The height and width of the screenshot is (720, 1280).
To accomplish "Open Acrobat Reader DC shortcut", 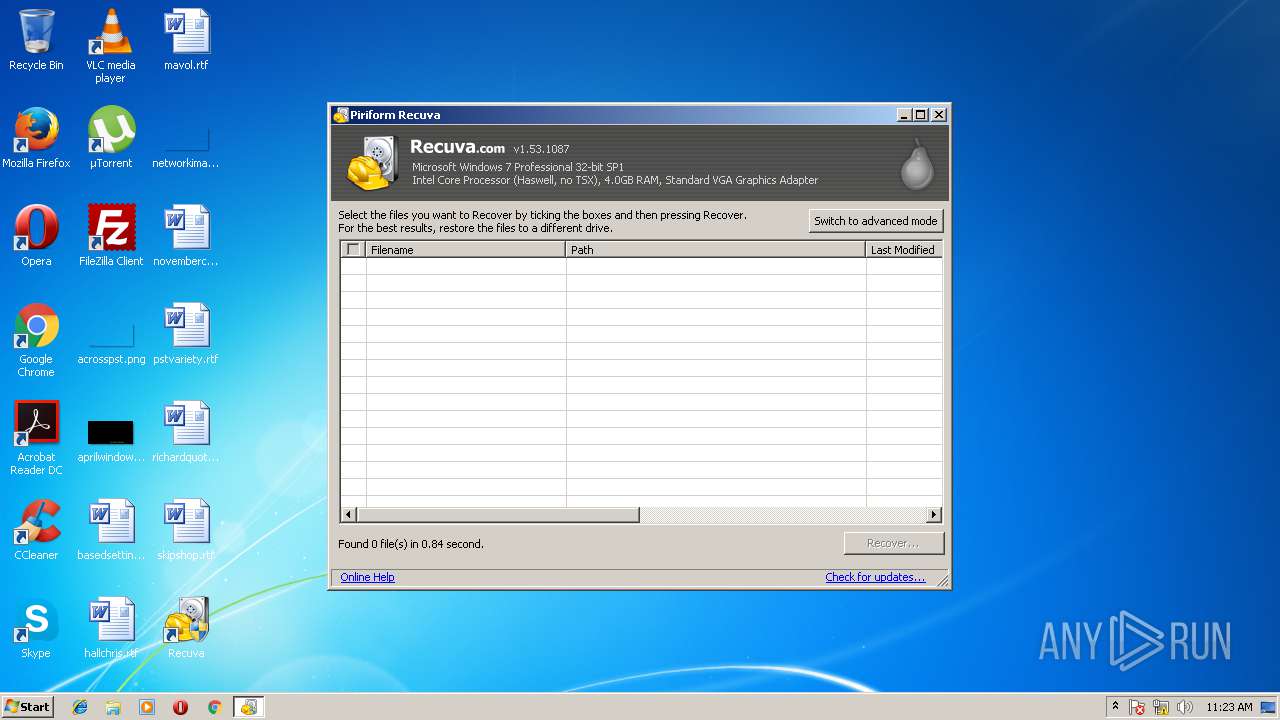I will point(36,438).
